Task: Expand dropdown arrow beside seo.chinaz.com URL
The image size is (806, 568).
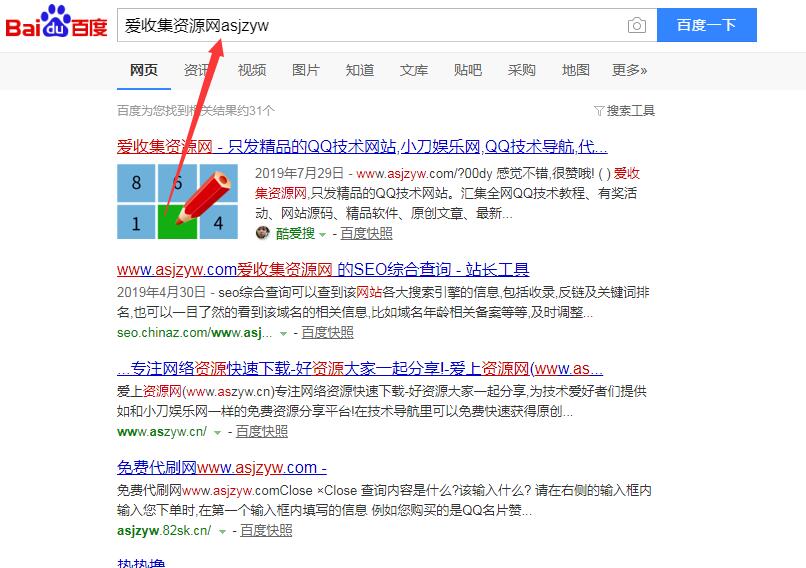Action: [283, 334]
